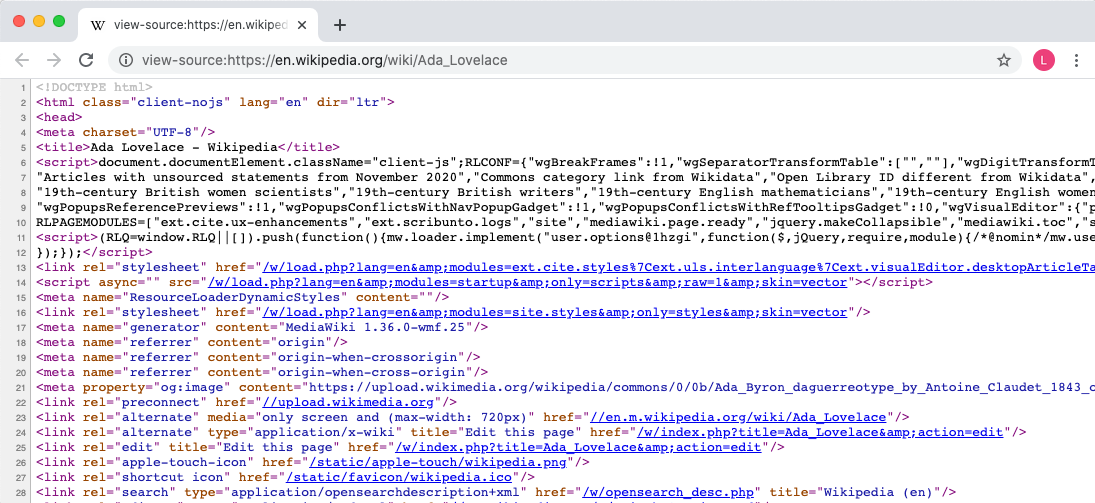Close the view-source Wikipedia tab
The width and height of the screenshot is (1095, 503).
click(x=302, y=25)
